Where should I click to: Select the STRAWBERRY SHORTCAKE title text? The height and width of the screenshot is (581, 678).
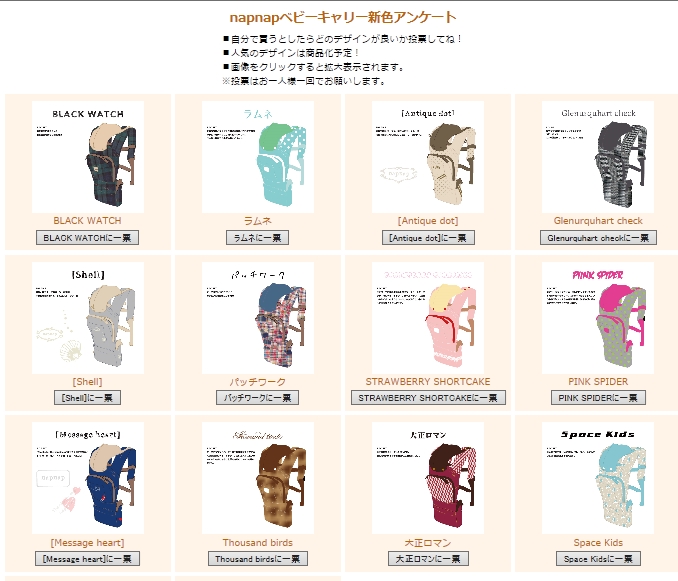pos(428,382)
